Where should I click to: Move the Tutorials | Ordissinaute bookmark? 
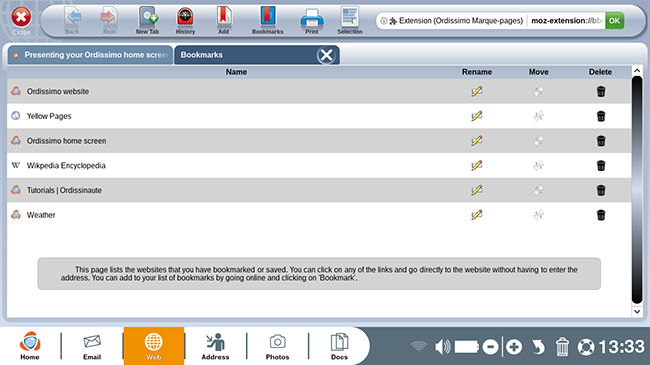click(538, 190)
